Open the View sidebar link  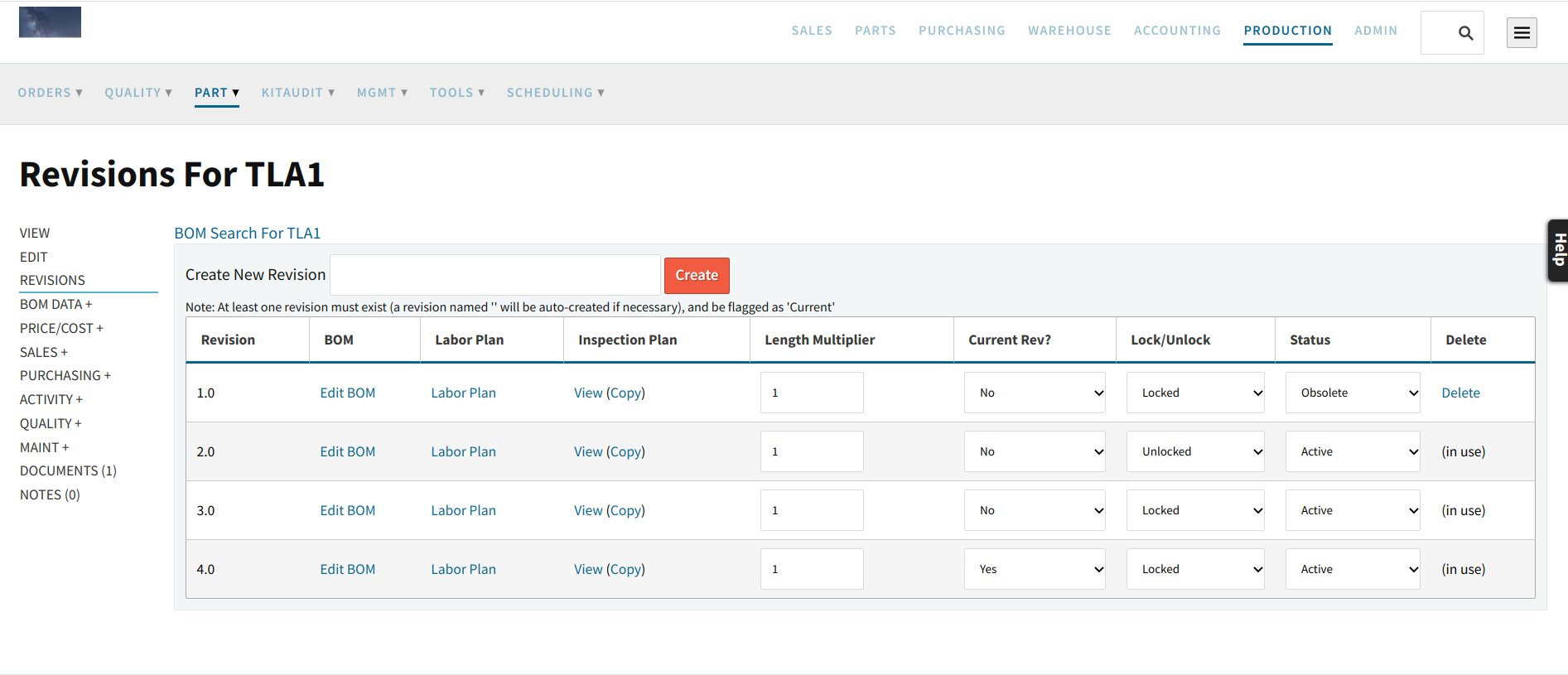tap(35, 234)
